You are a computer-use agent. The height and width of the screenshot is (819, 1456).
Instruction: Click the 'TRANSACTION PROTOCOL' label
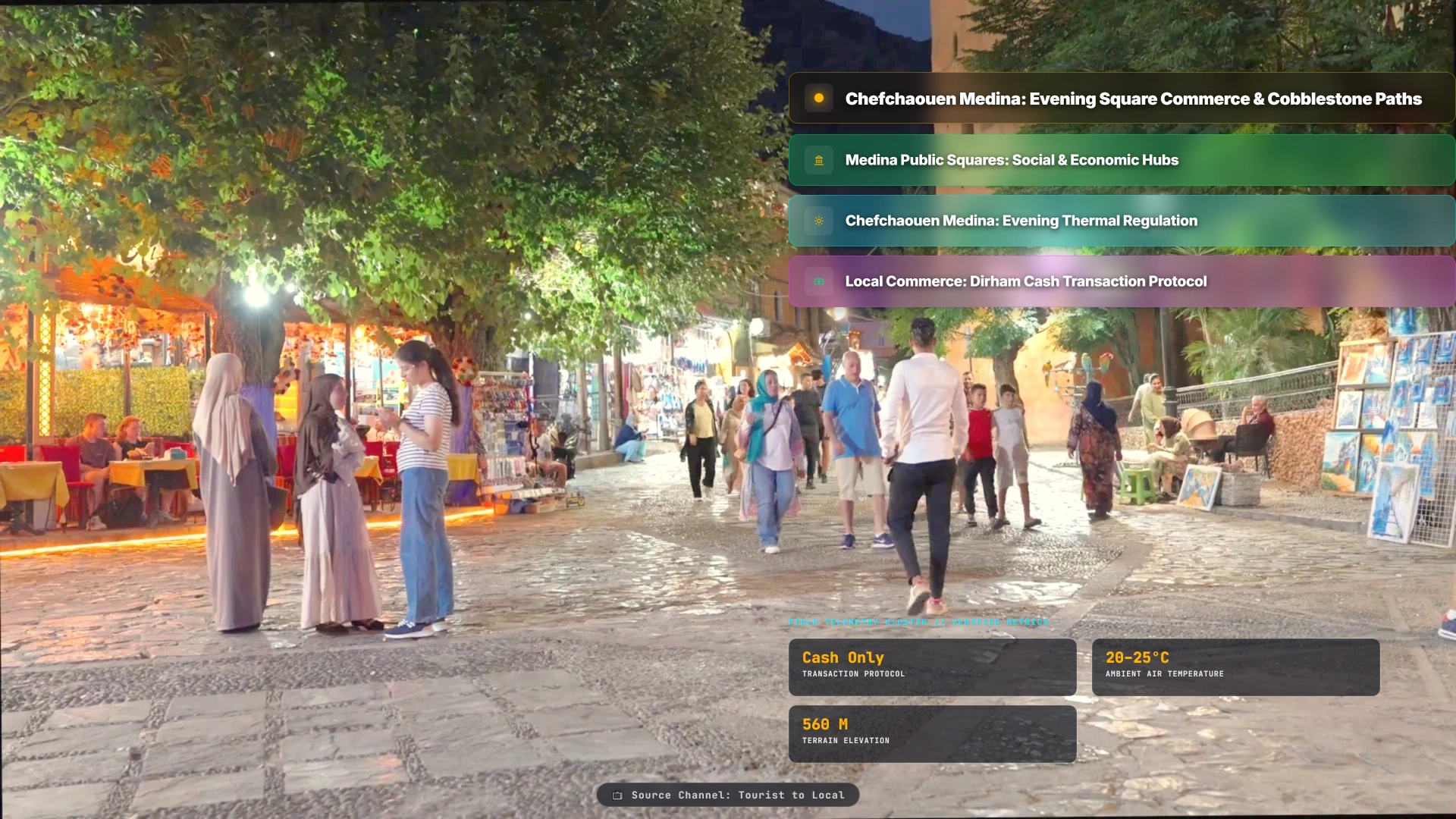click(x=854, y=674)
